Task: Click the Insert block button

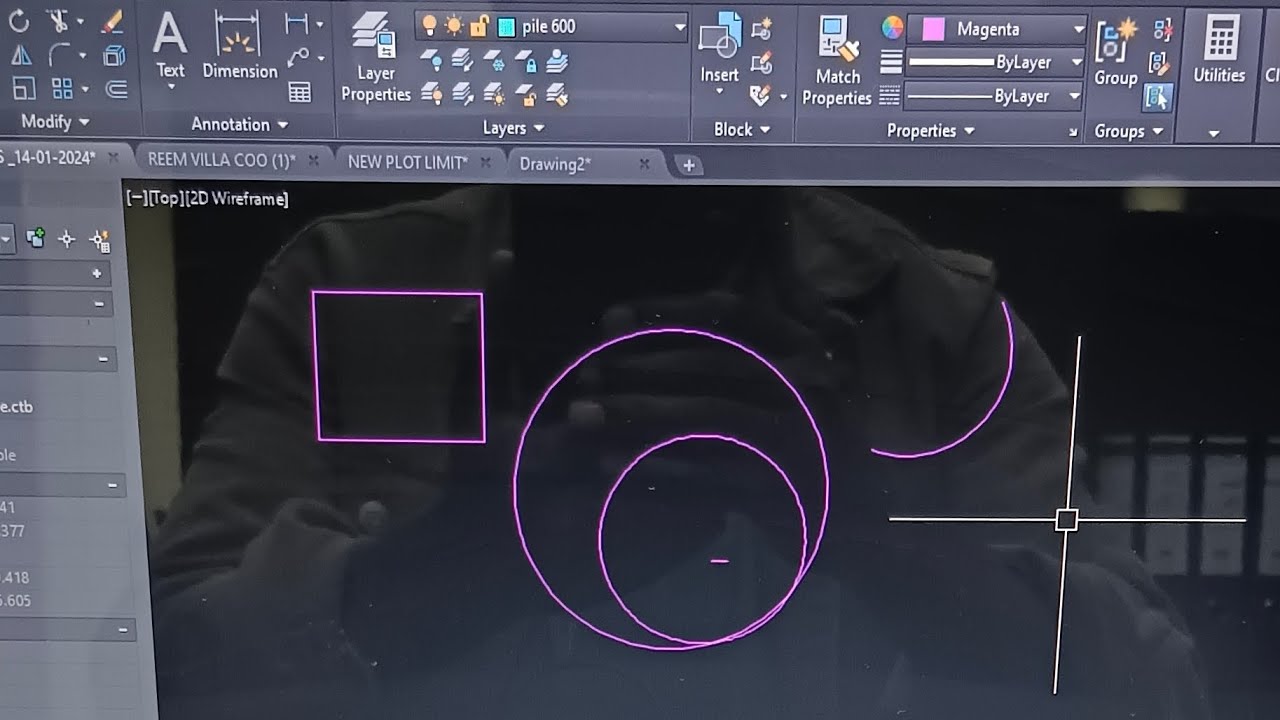Action: point(720,52)
